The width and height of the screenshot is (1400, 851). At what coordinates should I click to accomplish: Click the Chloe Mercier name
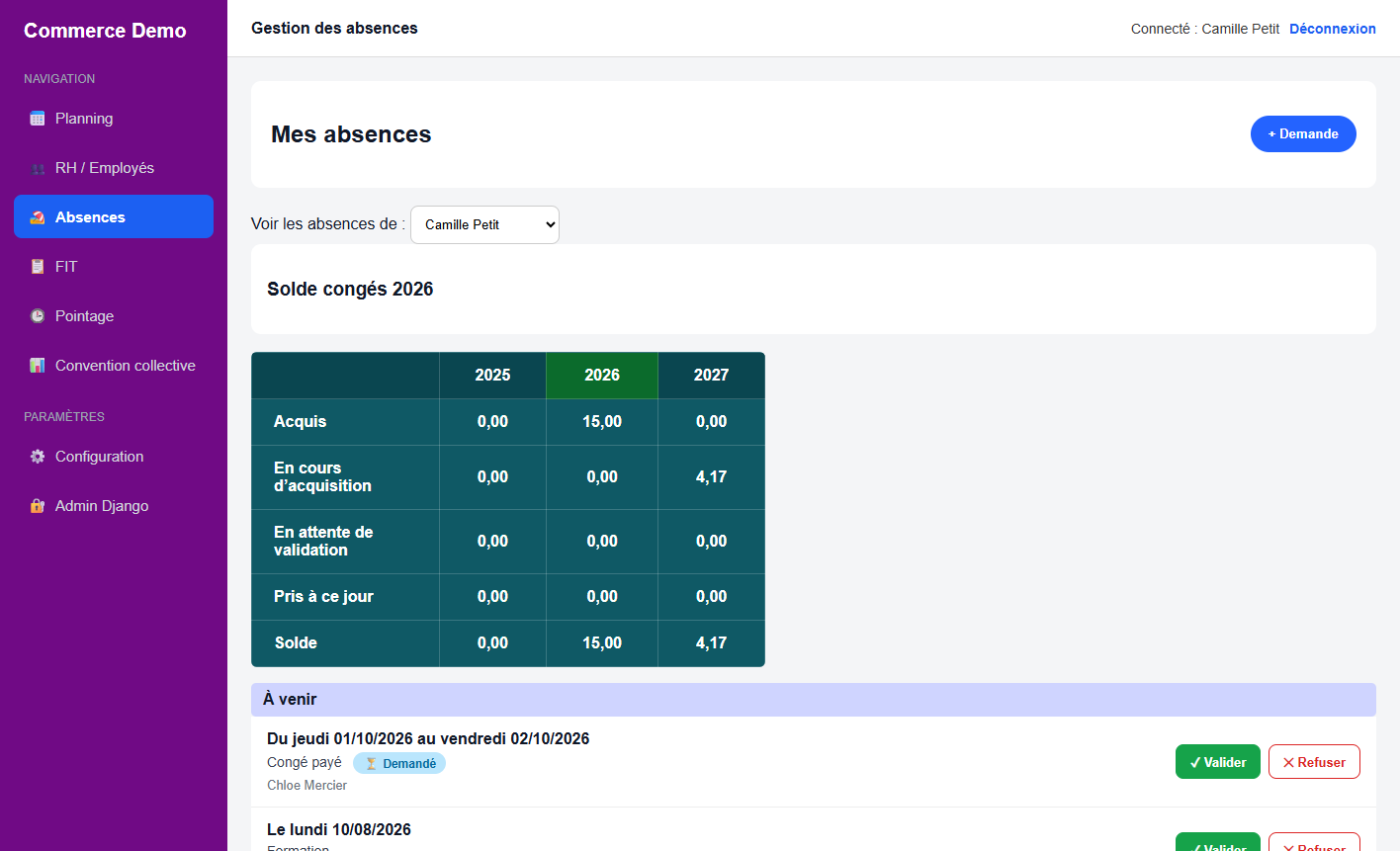[x=307, y=785]
